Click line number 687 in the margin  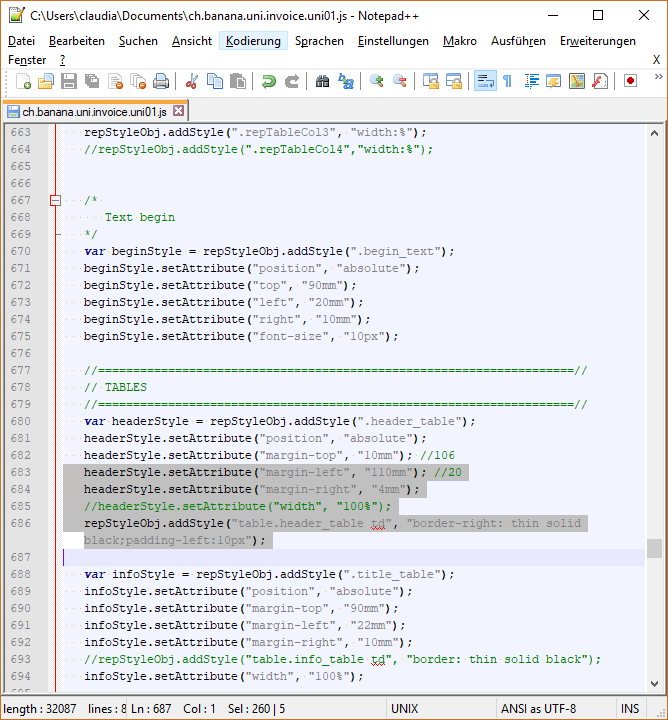pyautogui.click(x=21, y=557)
